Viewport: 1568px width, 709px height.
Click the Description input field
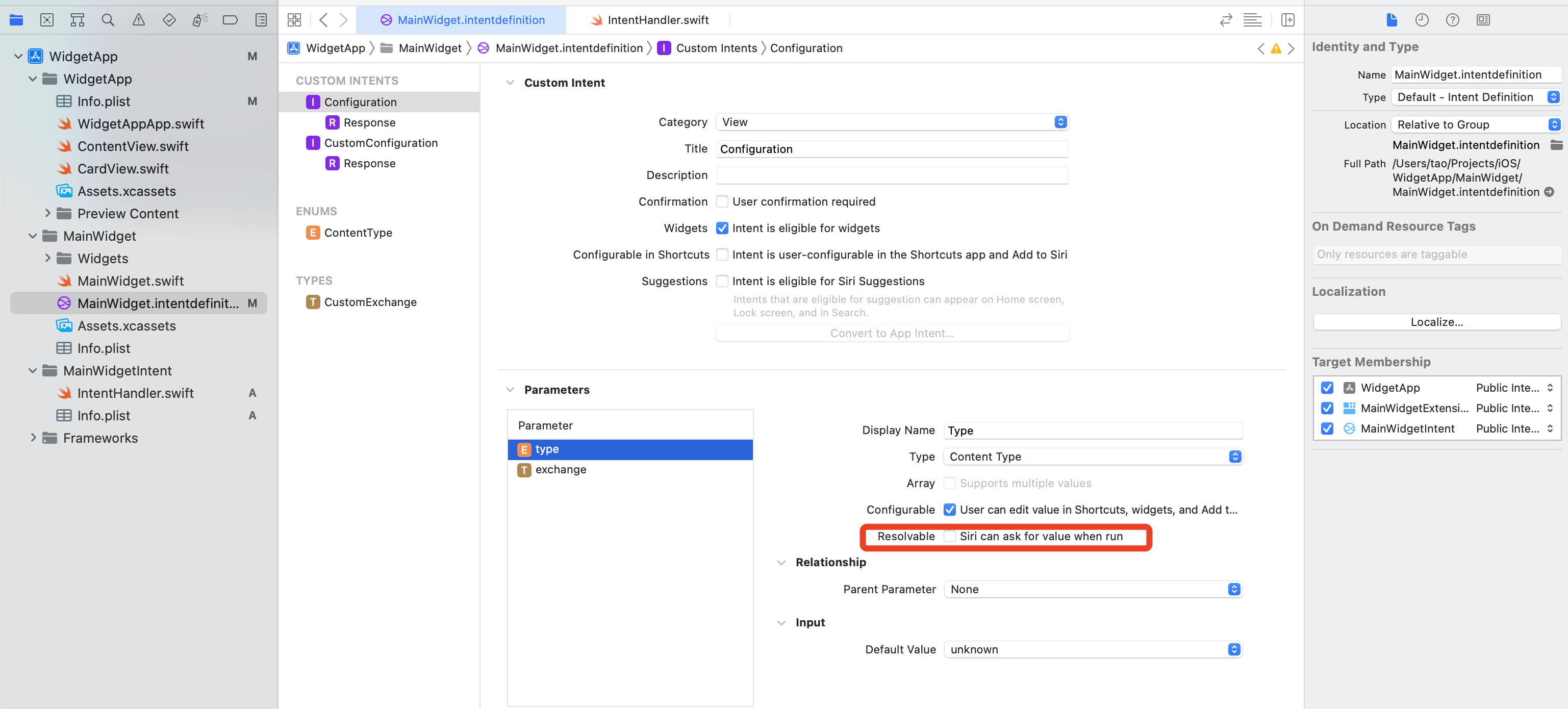[892, 175]
